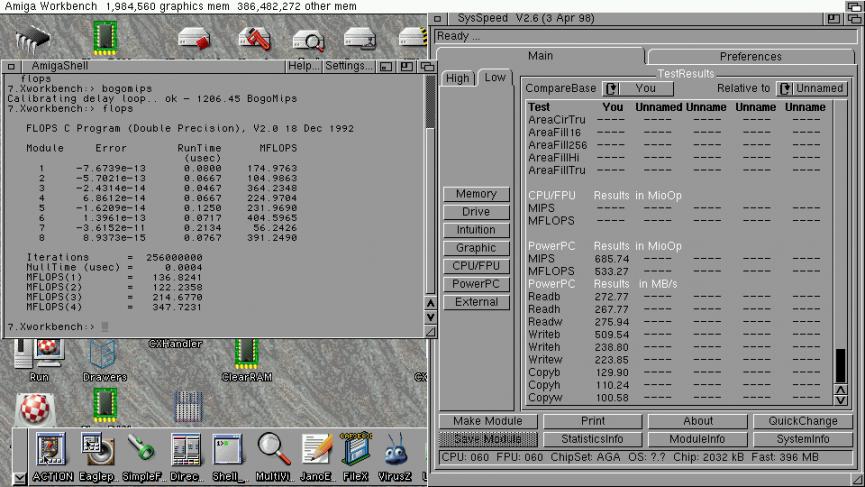Run the Memory test category
Screen dimensions: 865x487
[x=475, y=194]
